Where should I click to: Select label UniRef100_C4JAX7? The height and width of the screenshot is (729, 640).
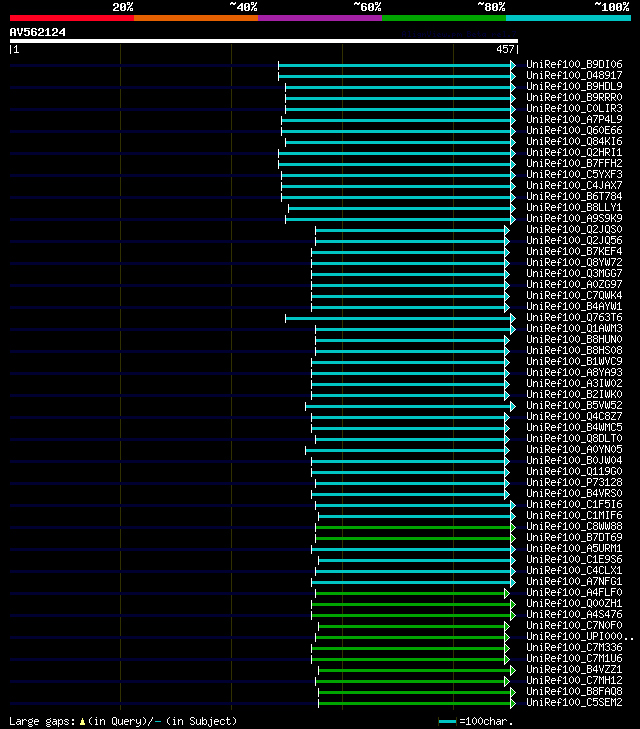(574, 186)
